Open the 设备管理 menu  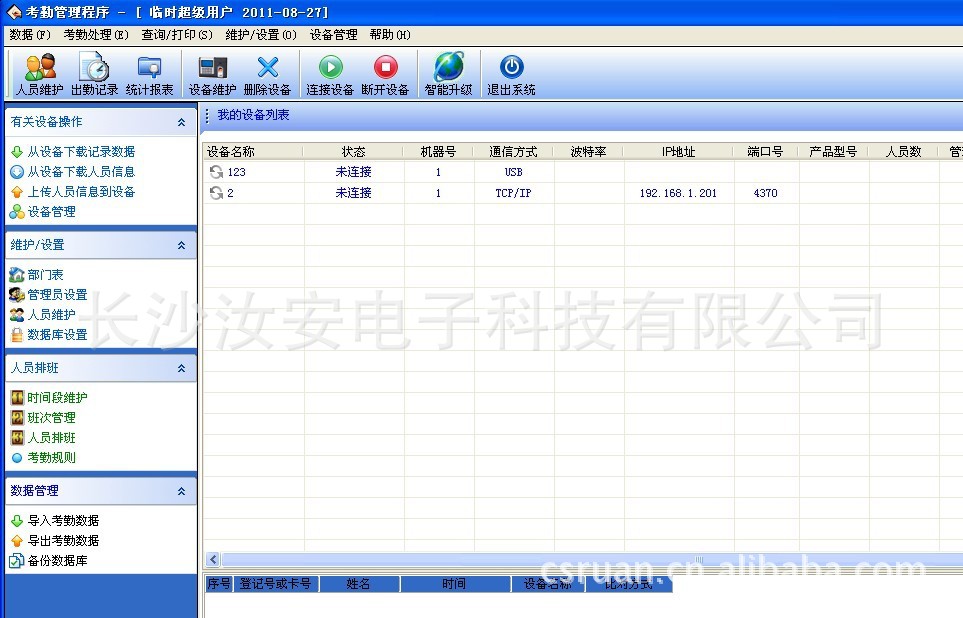(x=333, y=34)
